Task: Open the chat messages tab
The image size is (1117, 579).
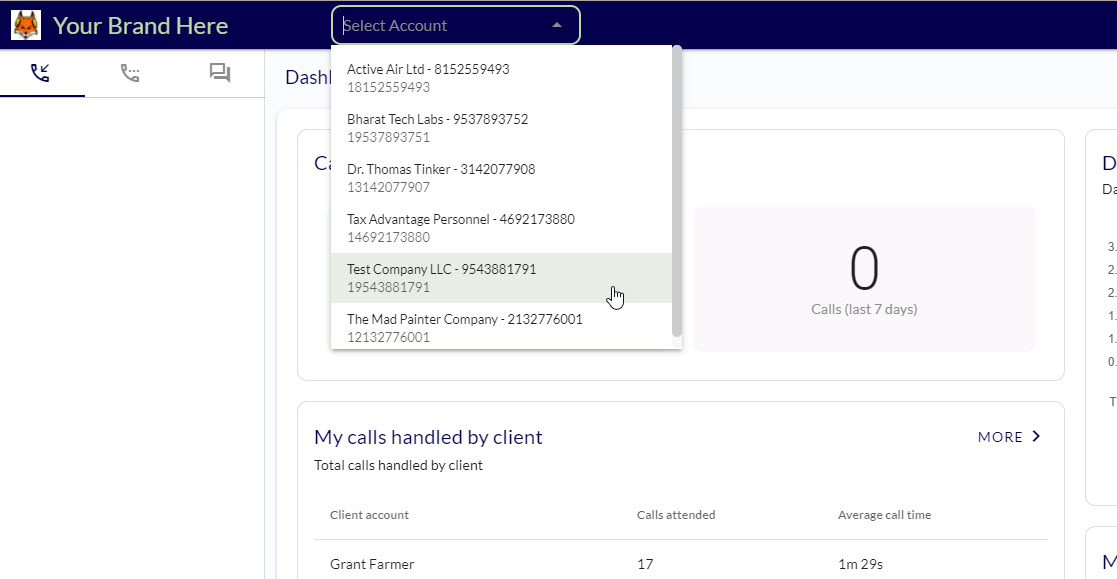Action: point(219,73)
